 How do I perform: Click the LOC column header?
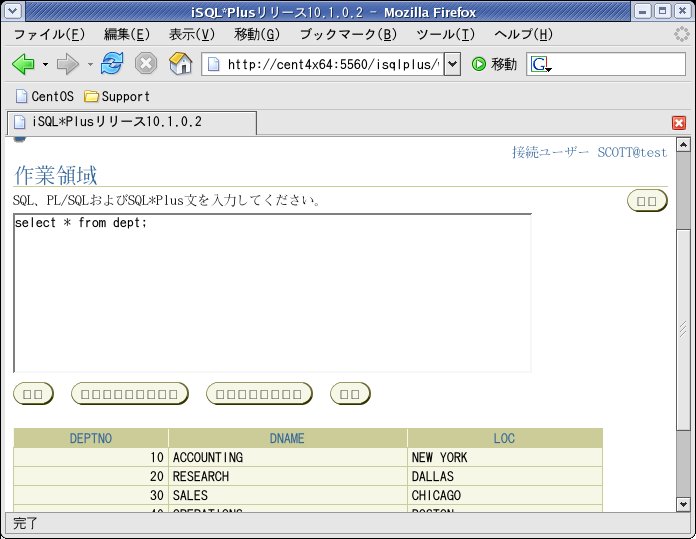tap(505, 438)
